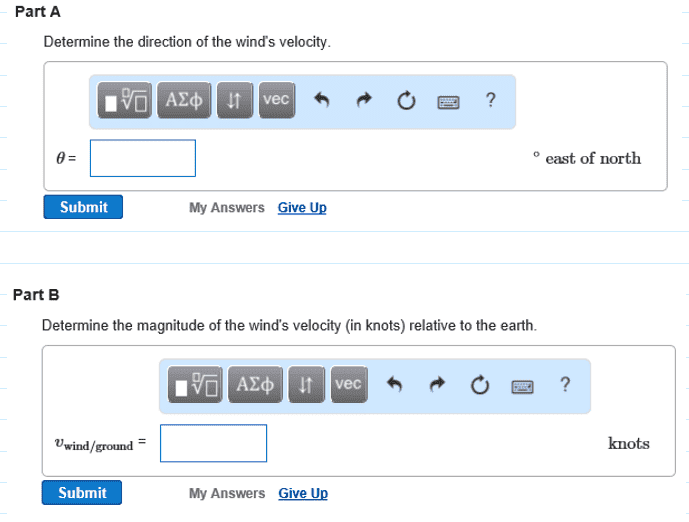689x522 pixels.
Task: Open Part B math templates button
Action: click(x=195, y=384)
